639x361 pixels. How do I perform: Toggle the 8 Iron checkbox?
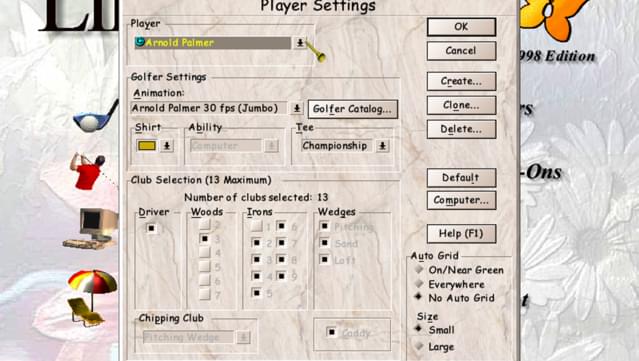click(281, 259)
